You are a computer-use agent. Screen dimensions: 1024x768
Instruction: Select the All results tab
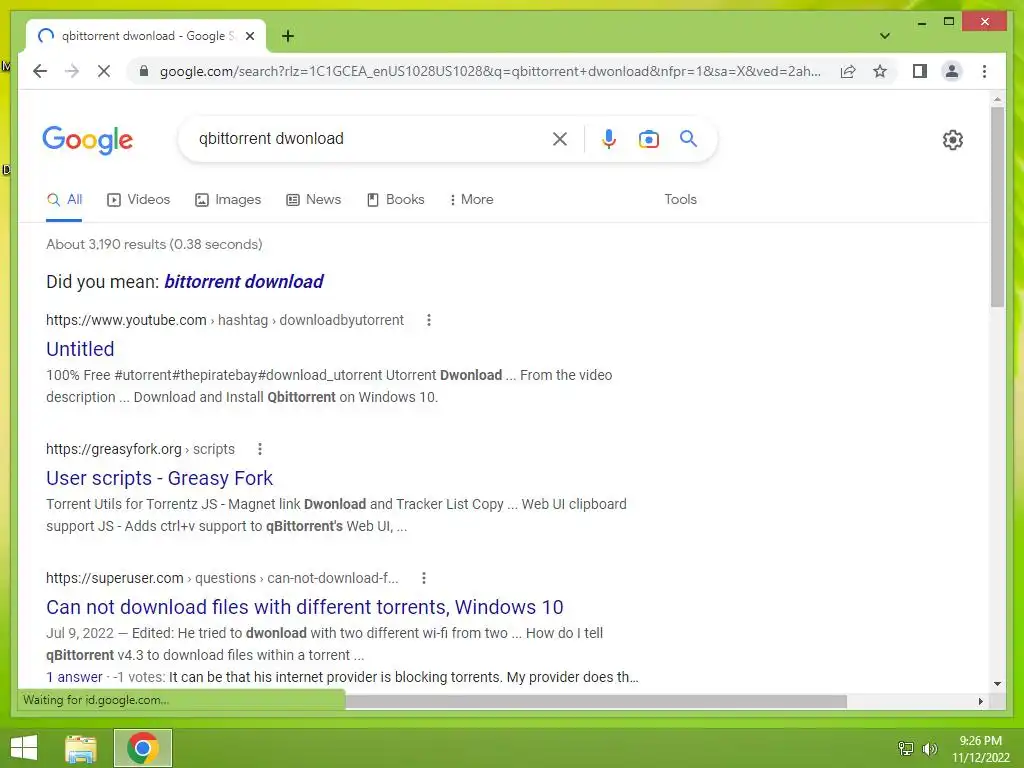tap(64, 200)
